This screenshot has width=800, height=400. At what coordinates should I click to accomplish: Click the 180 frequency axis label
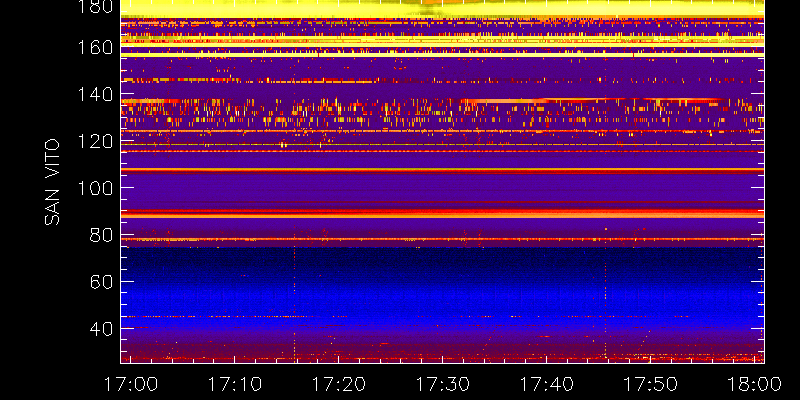pos(96,7)
